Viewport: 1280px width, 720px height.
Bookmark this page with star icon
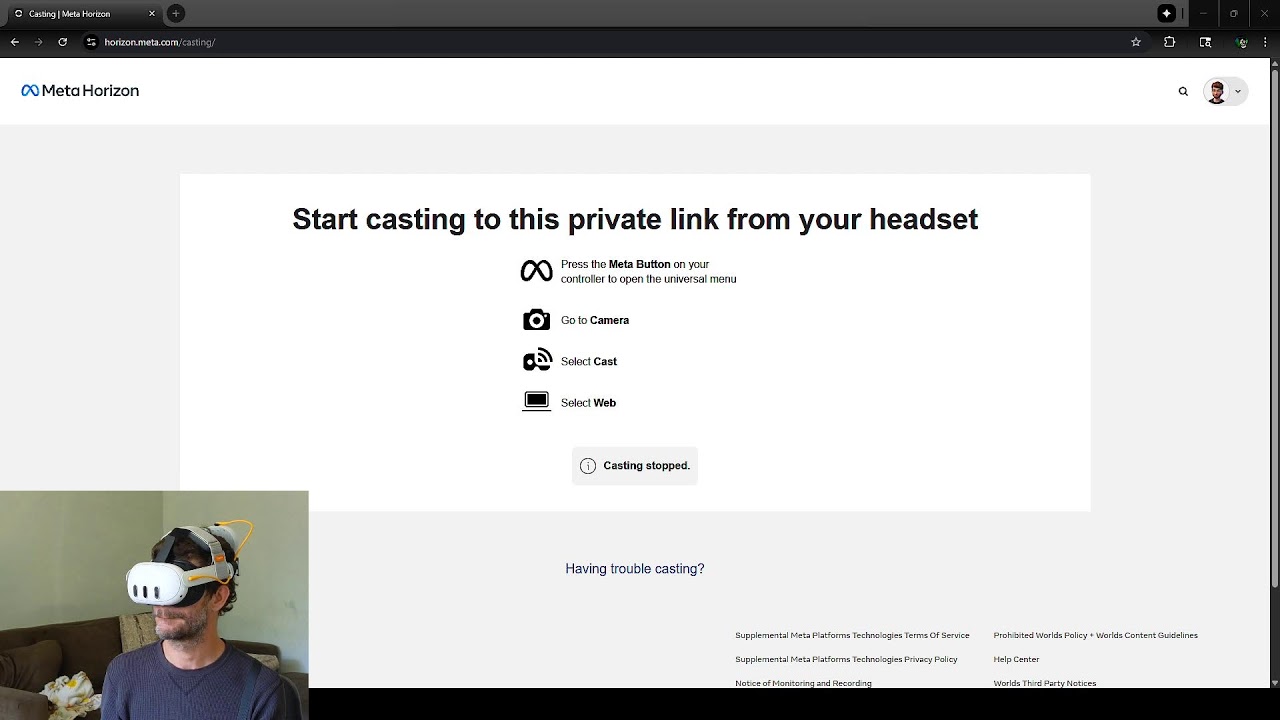(1136, 42)
